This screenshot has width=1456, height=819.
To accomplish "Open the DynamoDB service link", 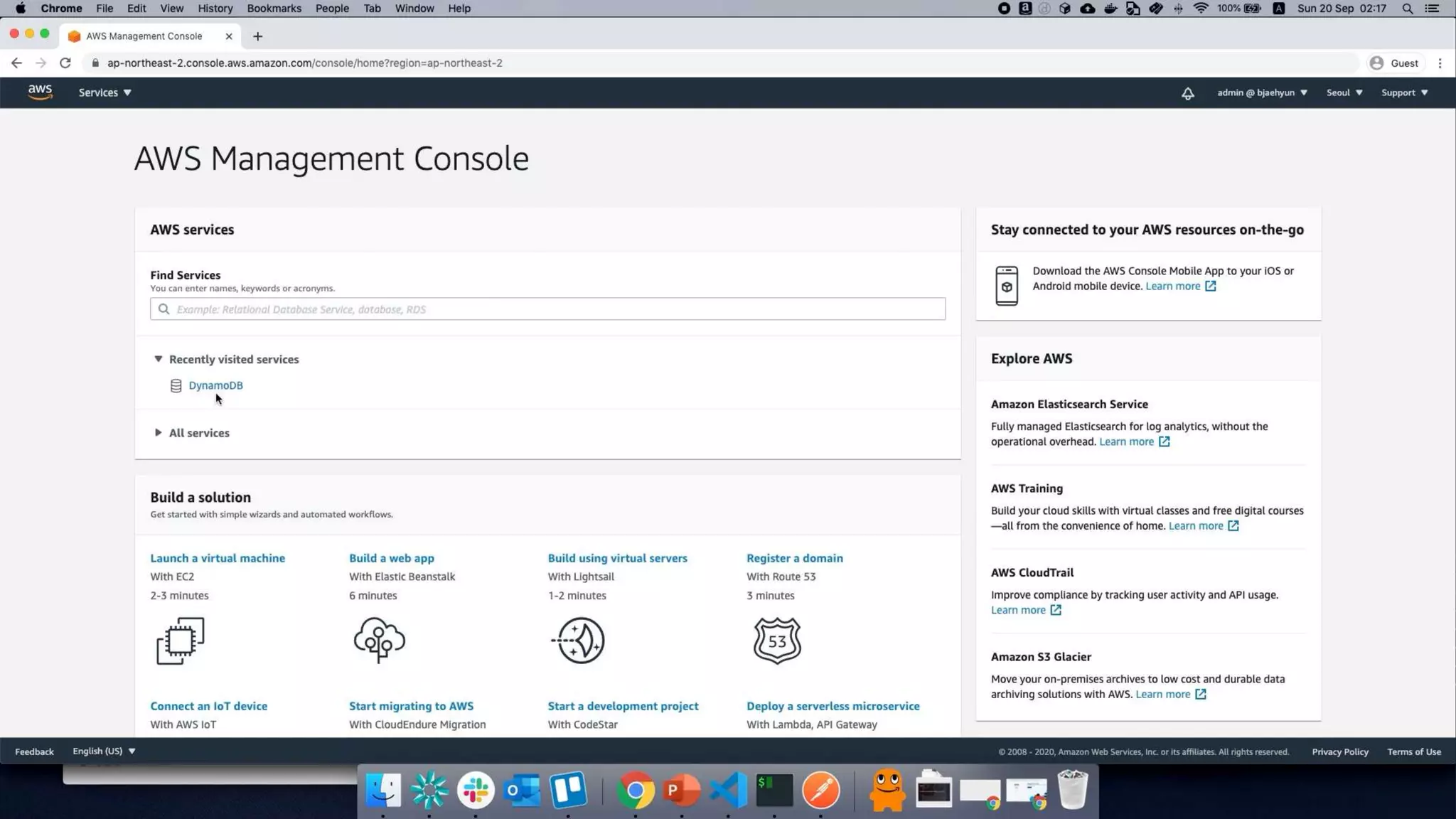I will coord(215,385).
